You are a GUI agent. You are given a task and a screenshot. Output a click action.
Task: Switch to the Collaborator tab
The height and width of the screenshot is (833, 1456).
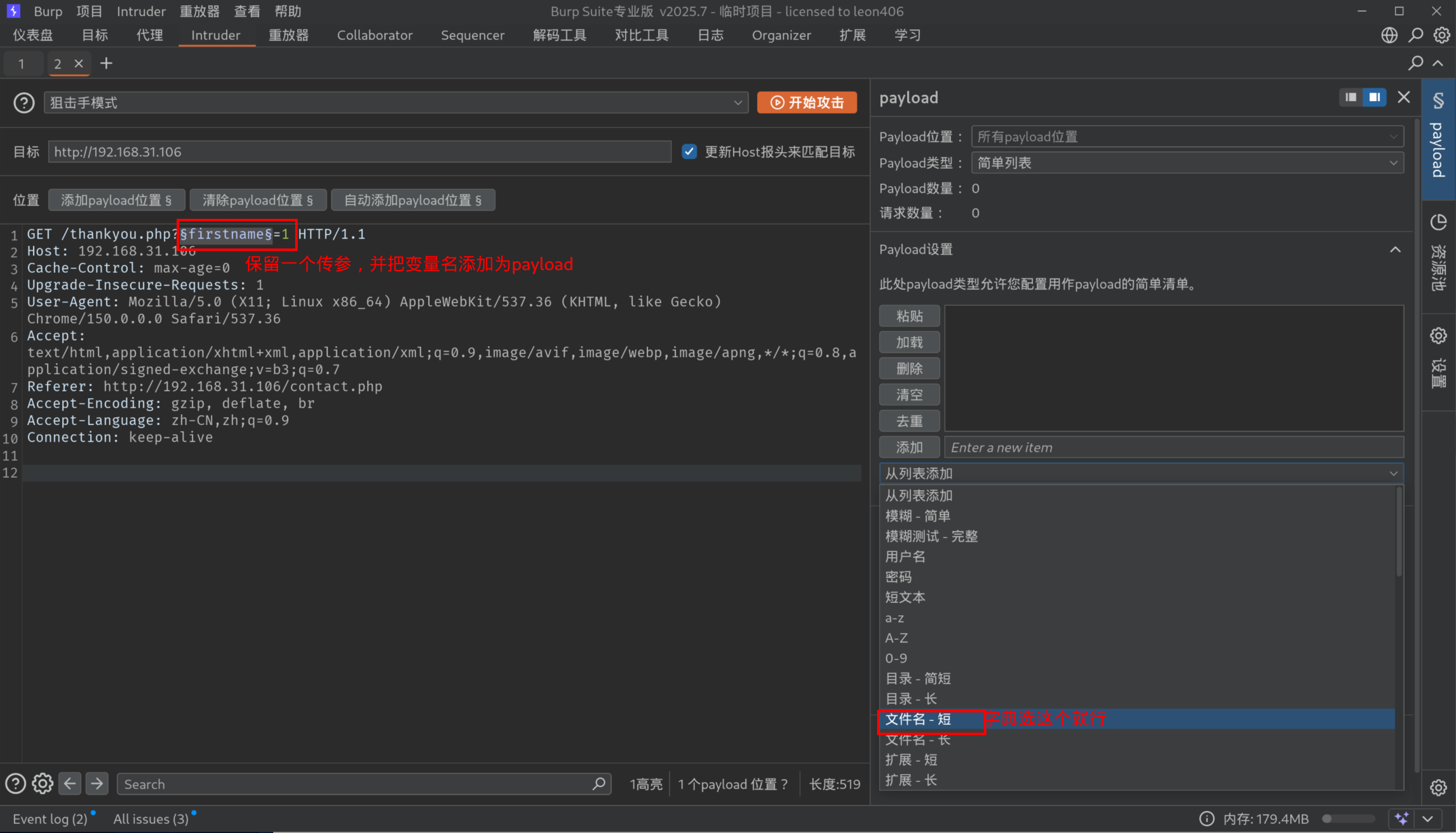click(374, 35)
